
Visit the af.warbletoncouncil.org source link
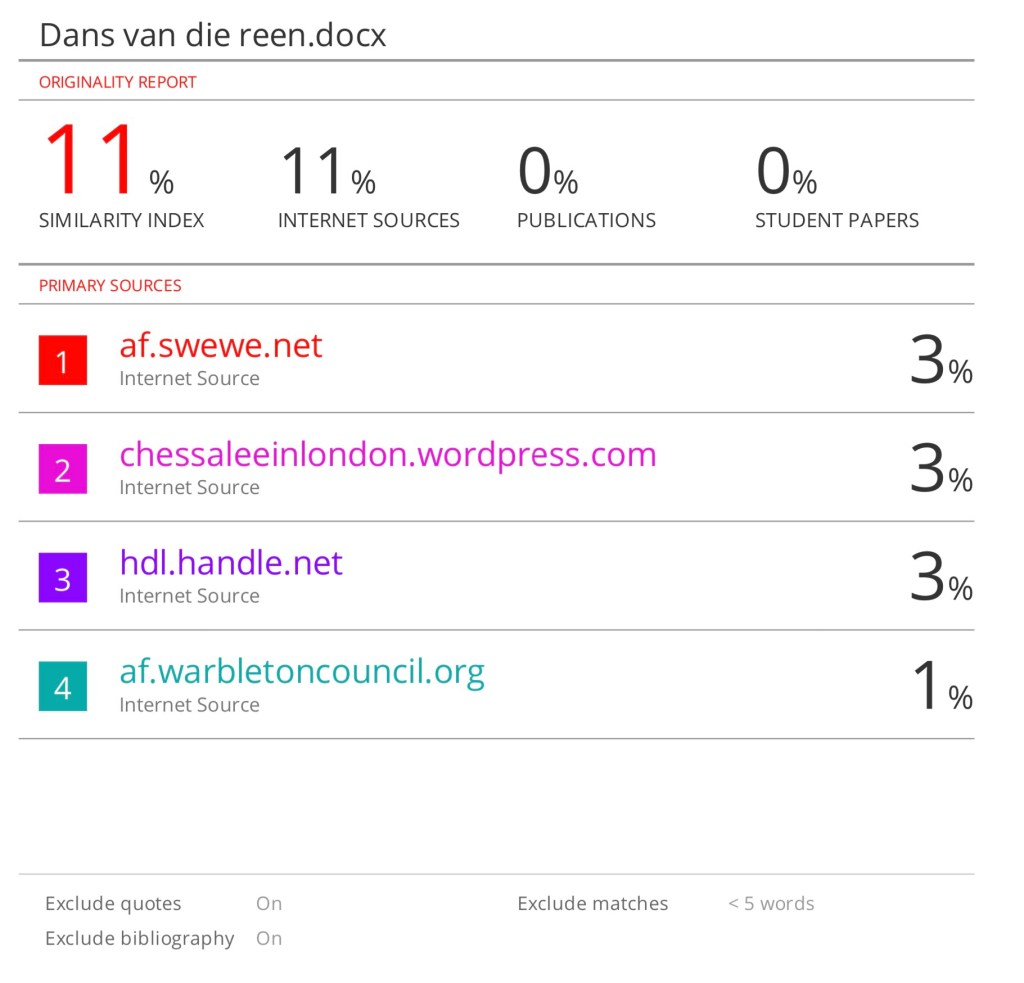tap(302, 671)
